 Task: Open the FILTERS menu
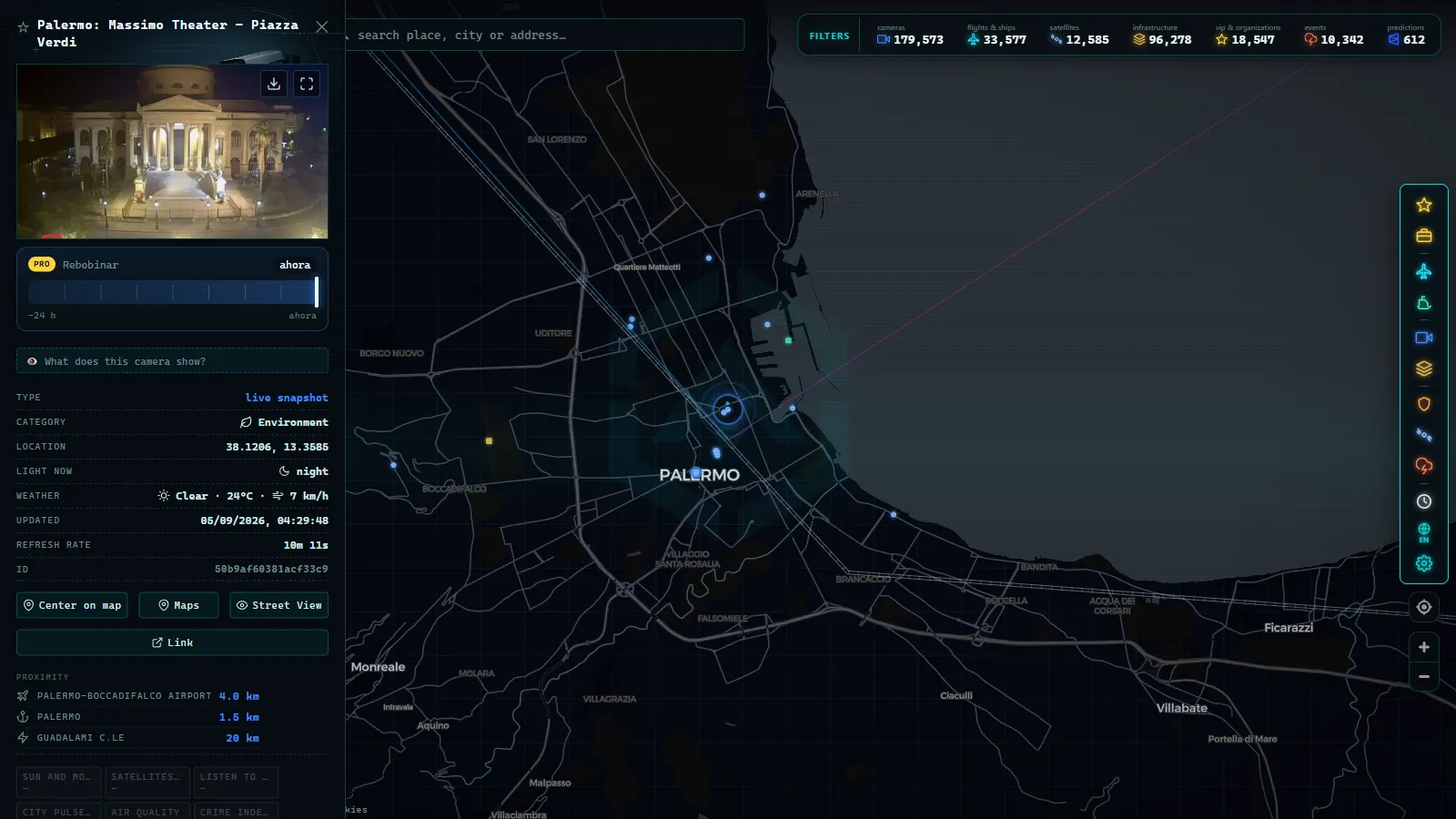[829, 36]
